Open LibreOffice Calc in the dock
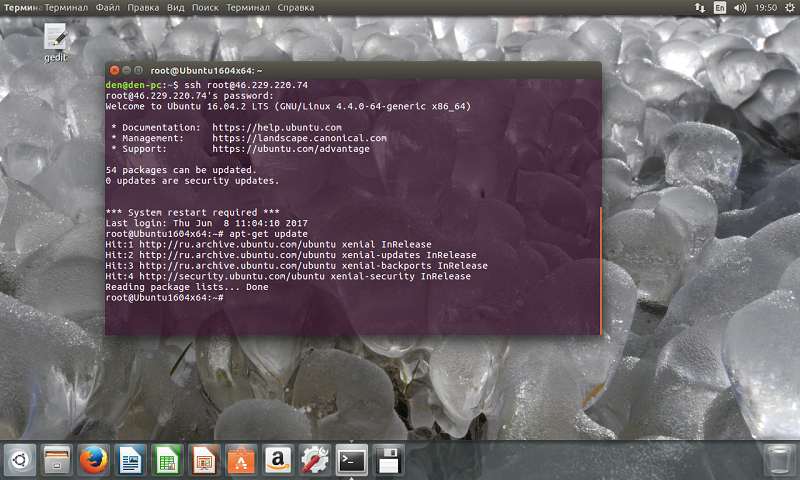The height and width of the screenshot is (480, 800). pos(167,460)
